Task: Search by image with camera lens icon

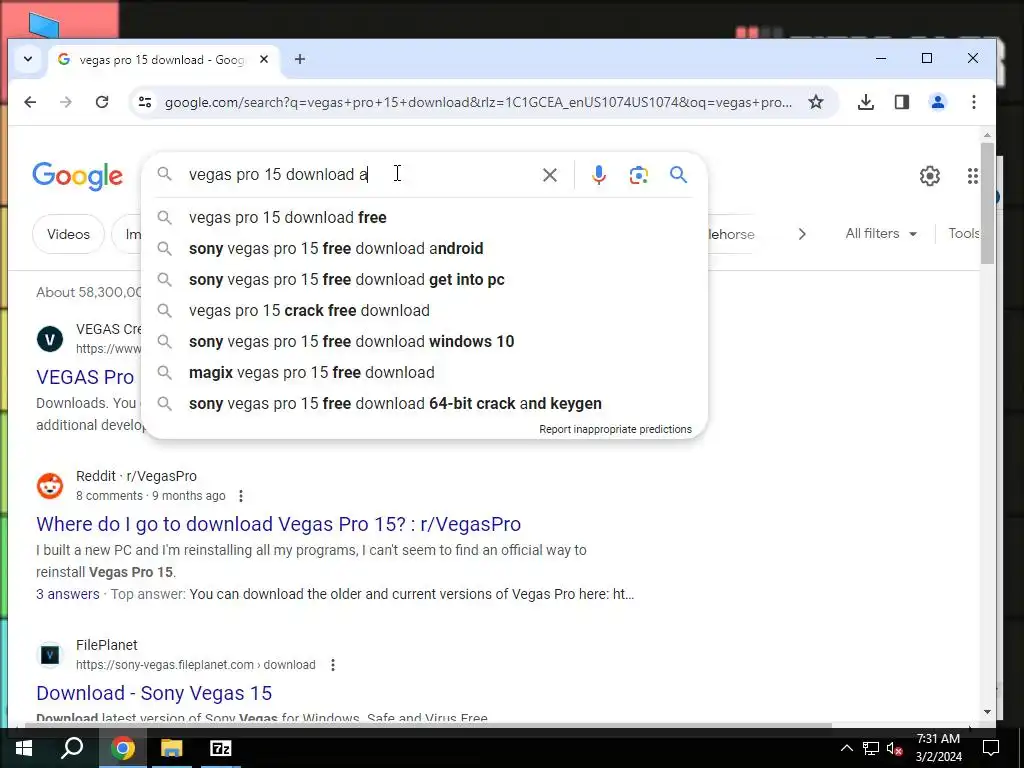Action: (x=639, y=175)
